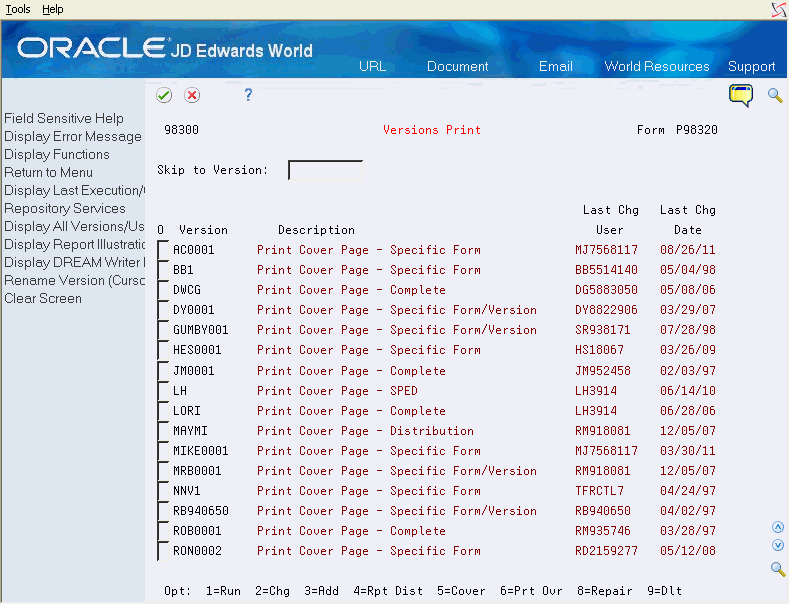Click the page down arrow icon
Image resolution: width=789 pixels, height=604 pixels.
tap(778, 545)
